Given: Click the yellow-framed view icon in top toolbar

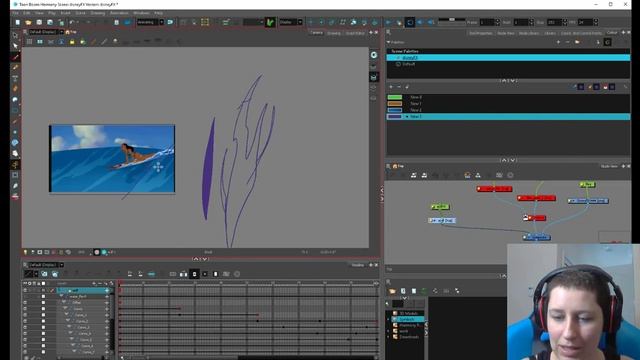Looking at the screenshot, I should pyautogui.click(x=204, y=22).
